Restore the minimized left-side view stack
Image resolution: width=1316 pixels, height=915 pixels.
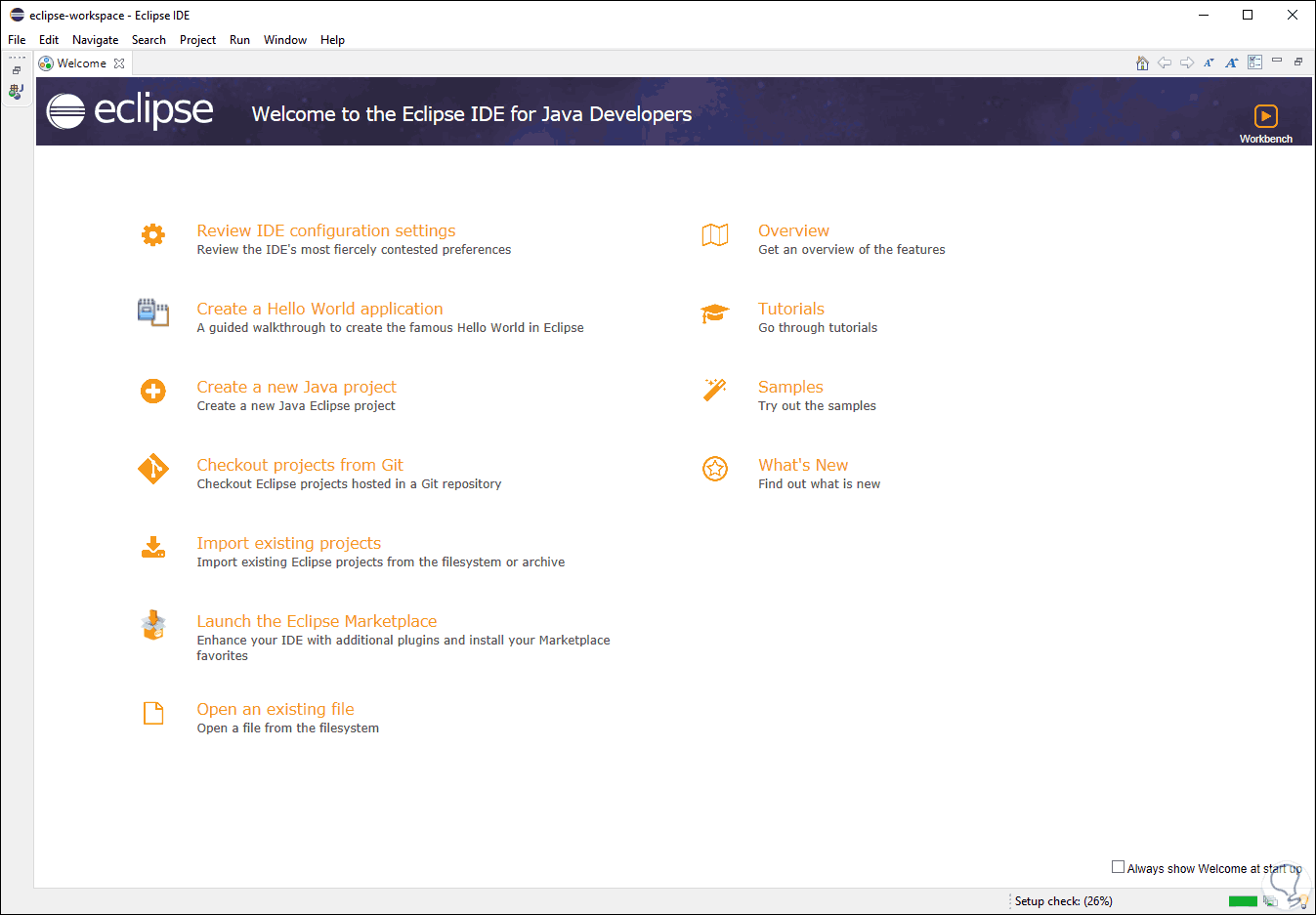pos(17,70)
